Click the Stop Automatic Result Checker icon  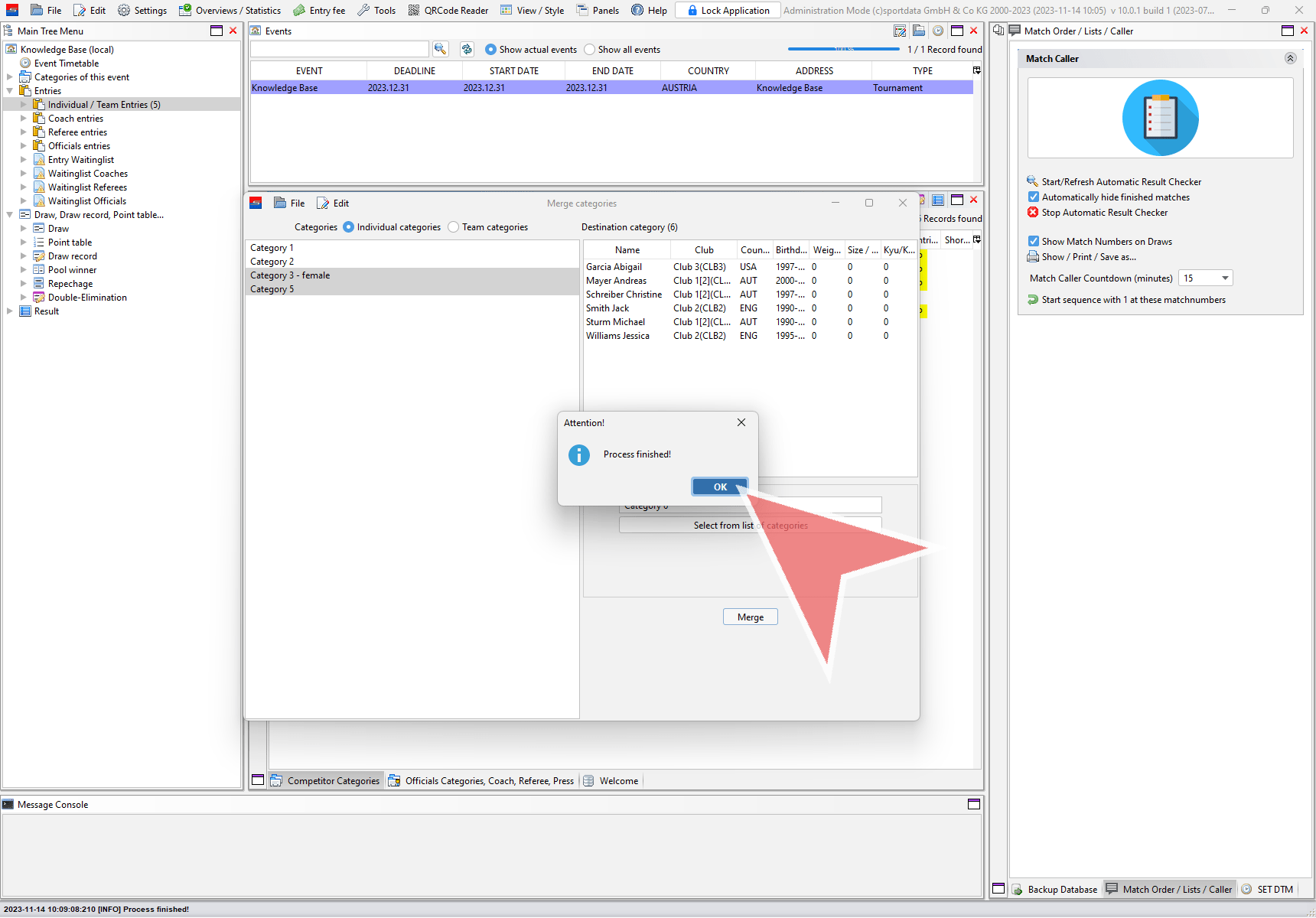[1033, 213]
